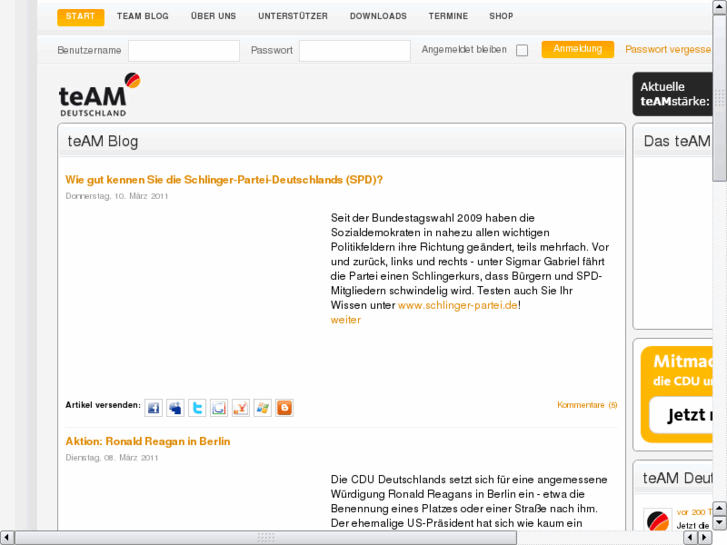Toggle the Angemeldet bleiben checkbox
This screenshot has height=545, width=727.
(522, 50)
